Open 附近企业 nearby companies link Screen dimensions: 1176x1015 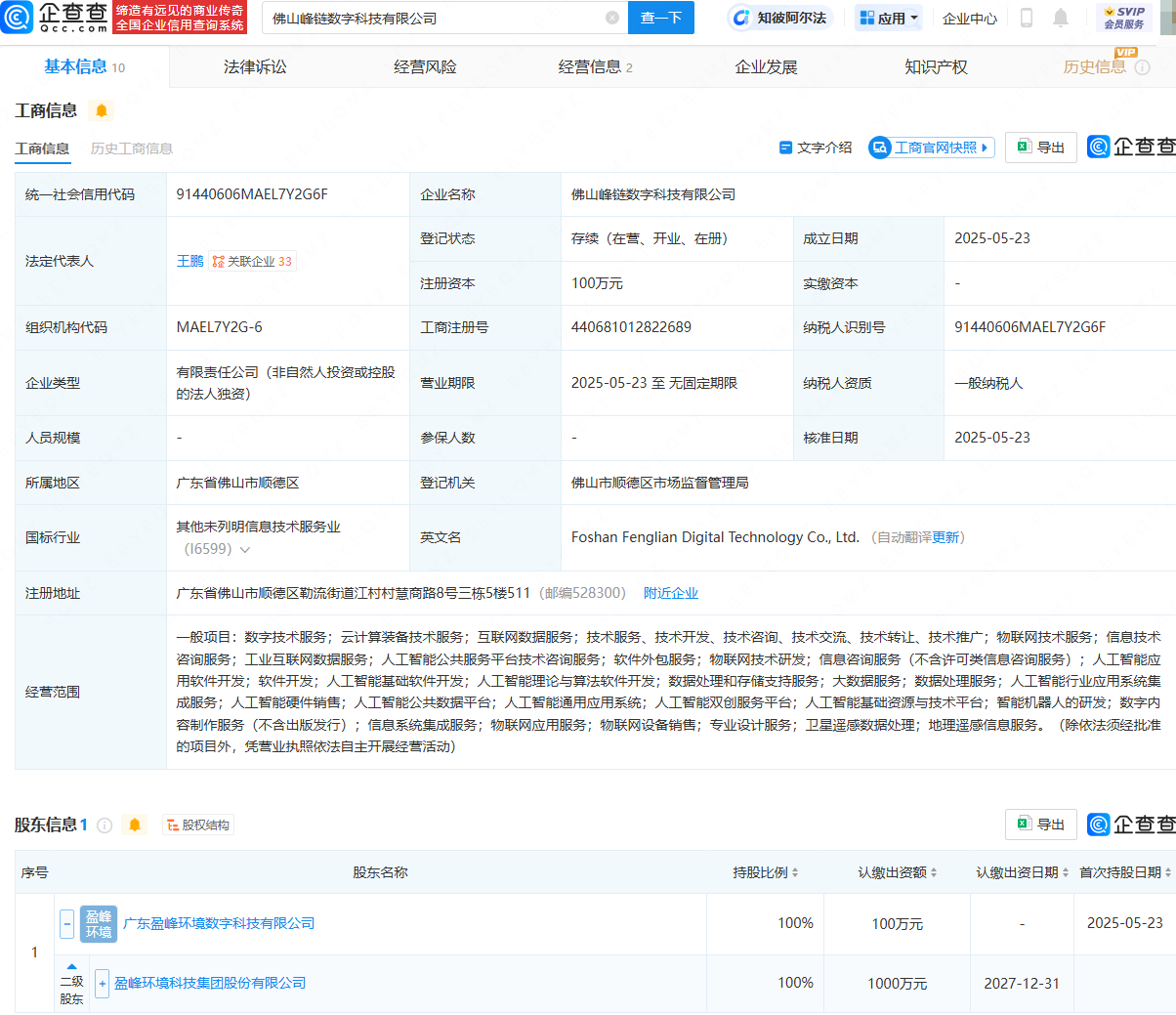click(671, 593)
